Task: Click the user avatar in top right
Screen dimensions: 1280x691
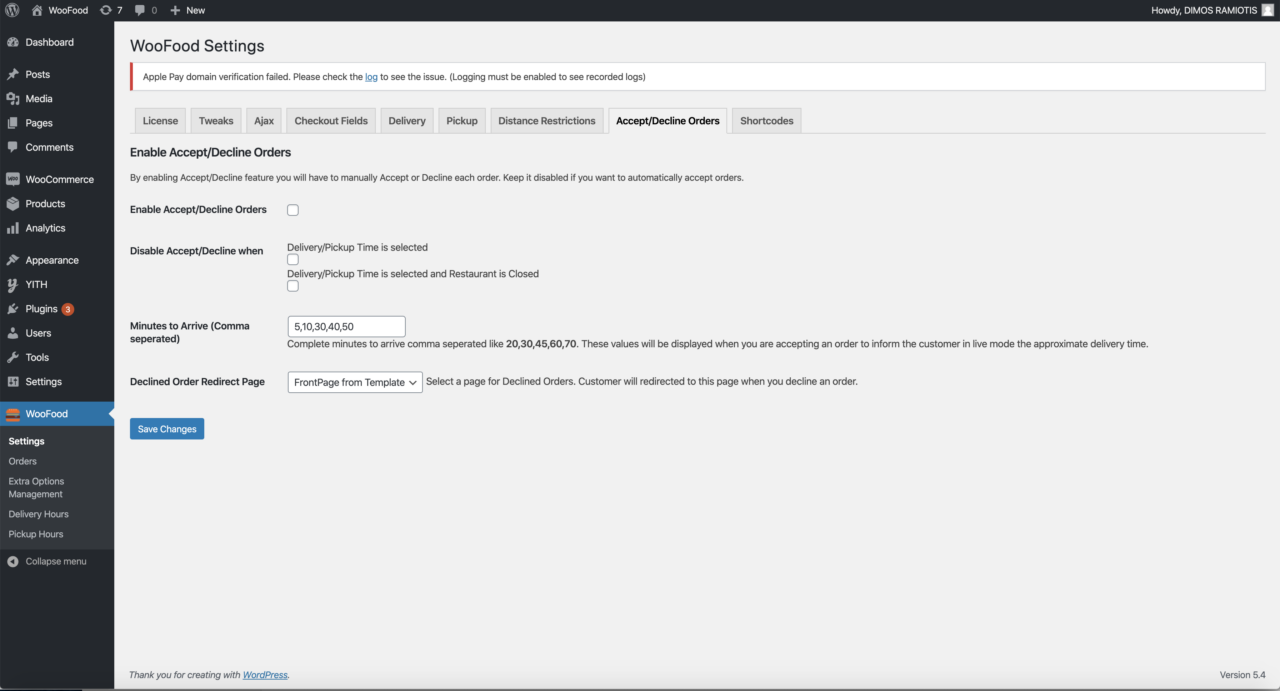Action: tap(1267, 10)
